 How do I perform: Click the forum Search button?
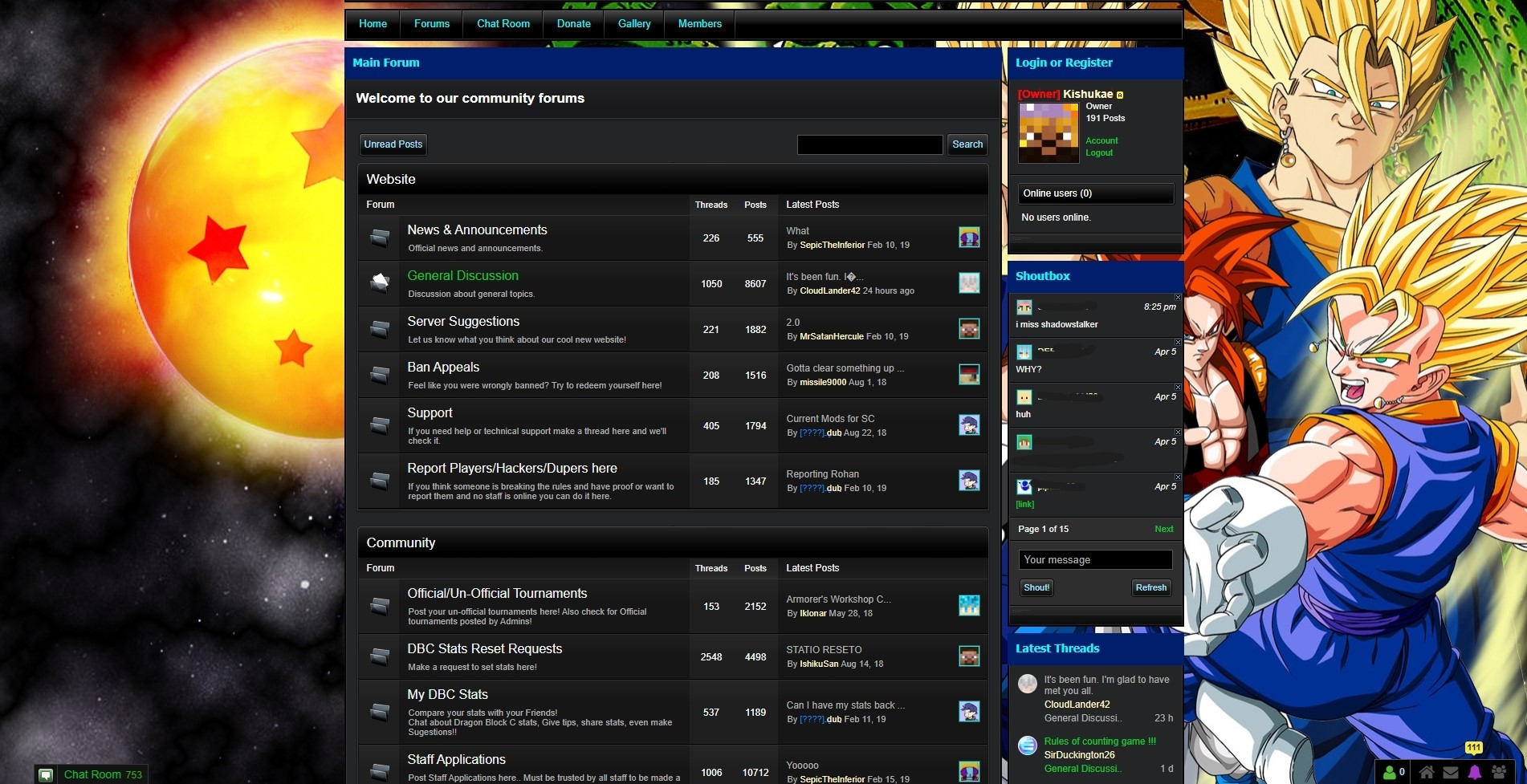(967, 144)
